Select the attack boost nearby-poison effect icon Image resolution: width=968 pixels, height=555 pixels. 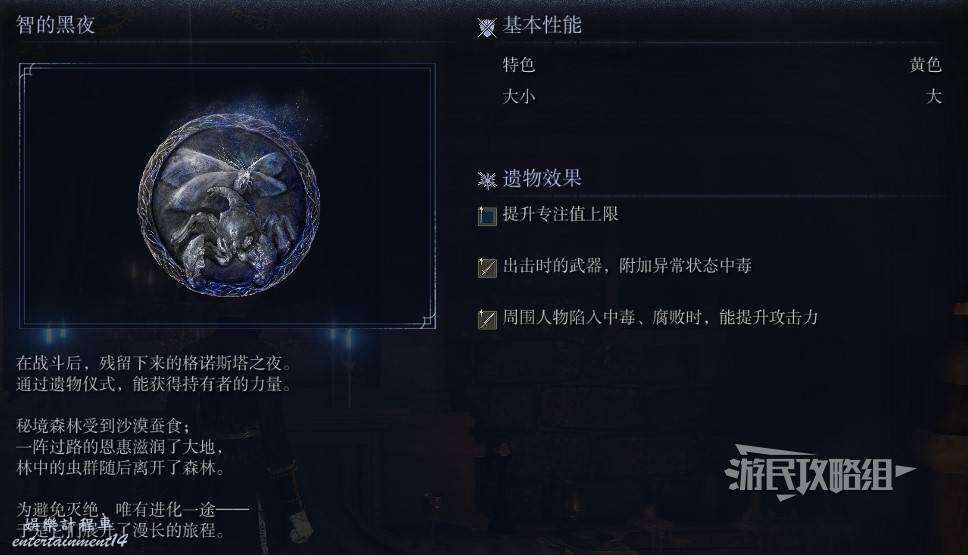coord(487,319)
